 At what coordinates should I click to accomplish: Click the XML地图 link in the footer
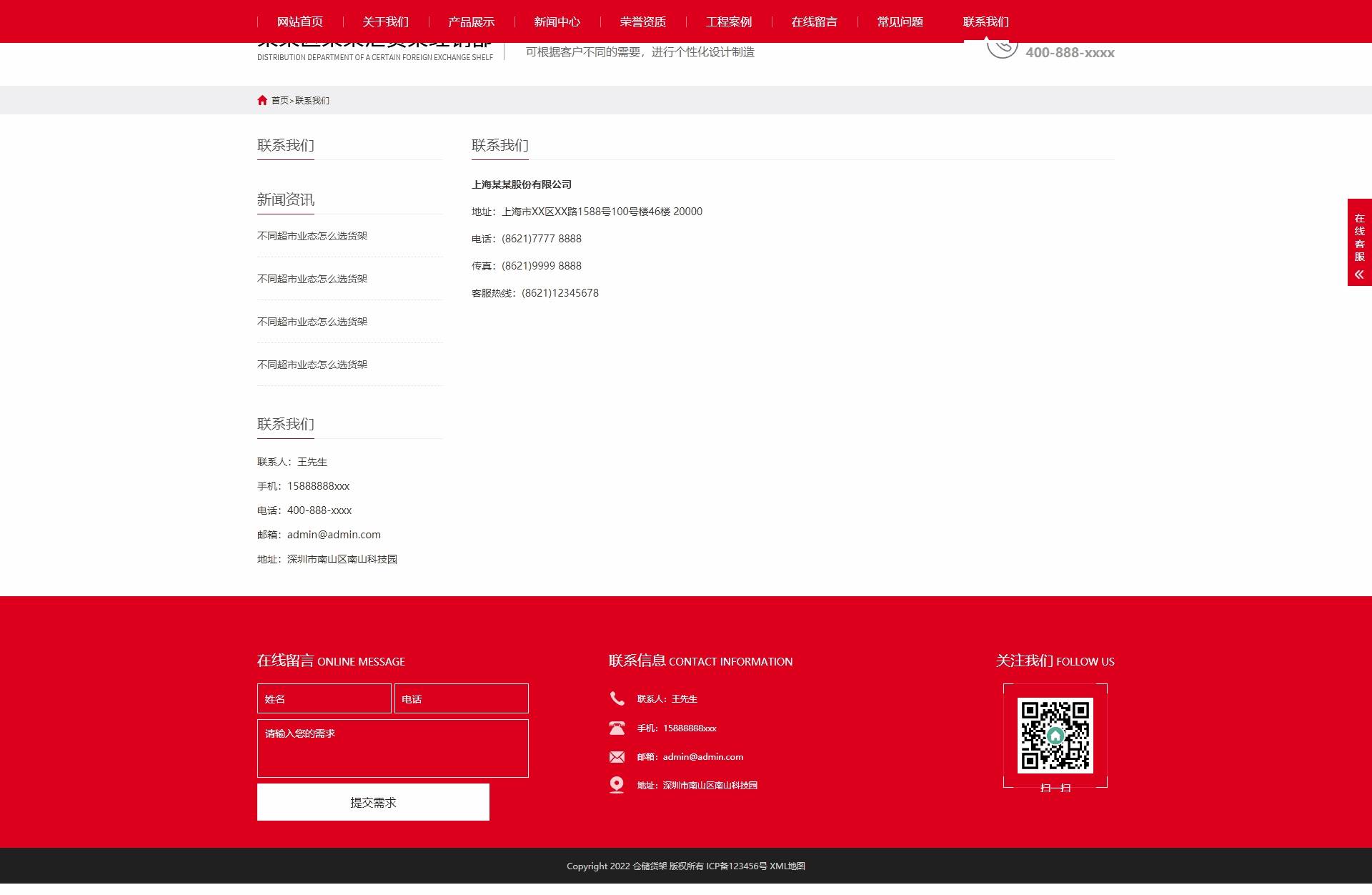[788, 866]
